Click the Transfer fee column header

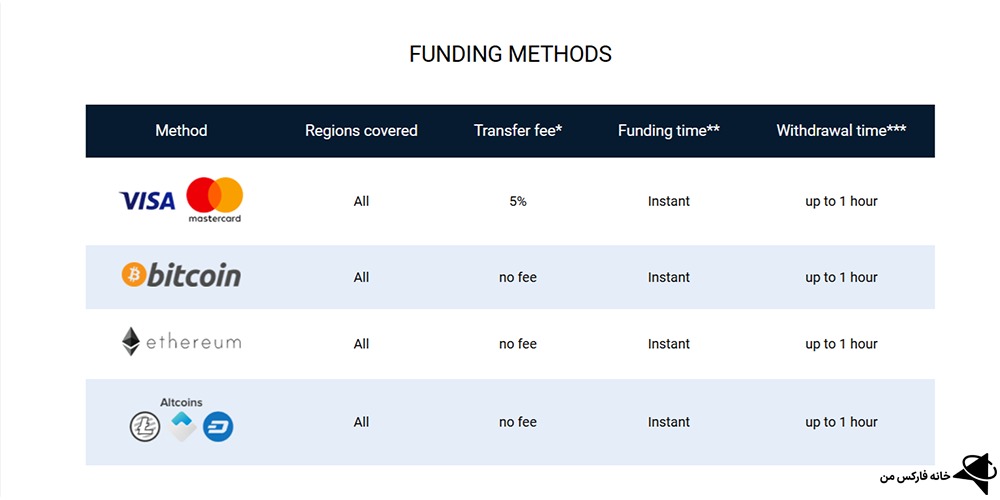tap(518, 131)
